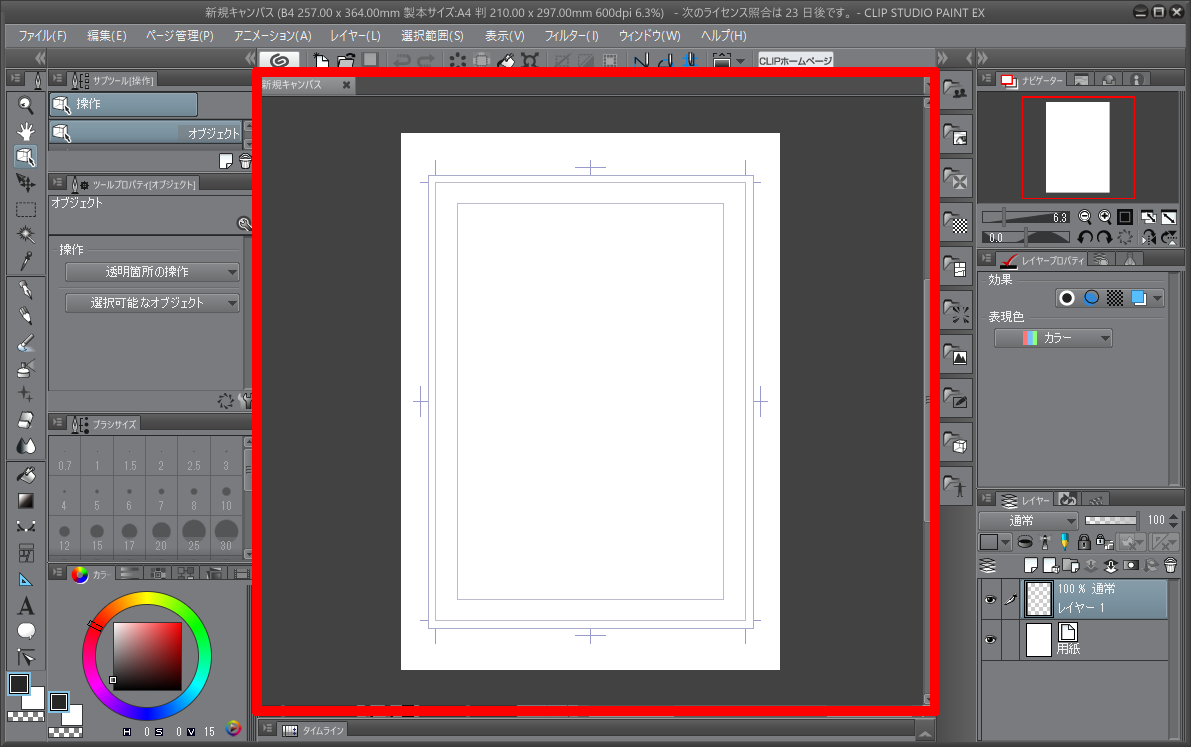Rotate the navigator view left
Viewport: 1191px width, 747px height.
pos(1085,238)
